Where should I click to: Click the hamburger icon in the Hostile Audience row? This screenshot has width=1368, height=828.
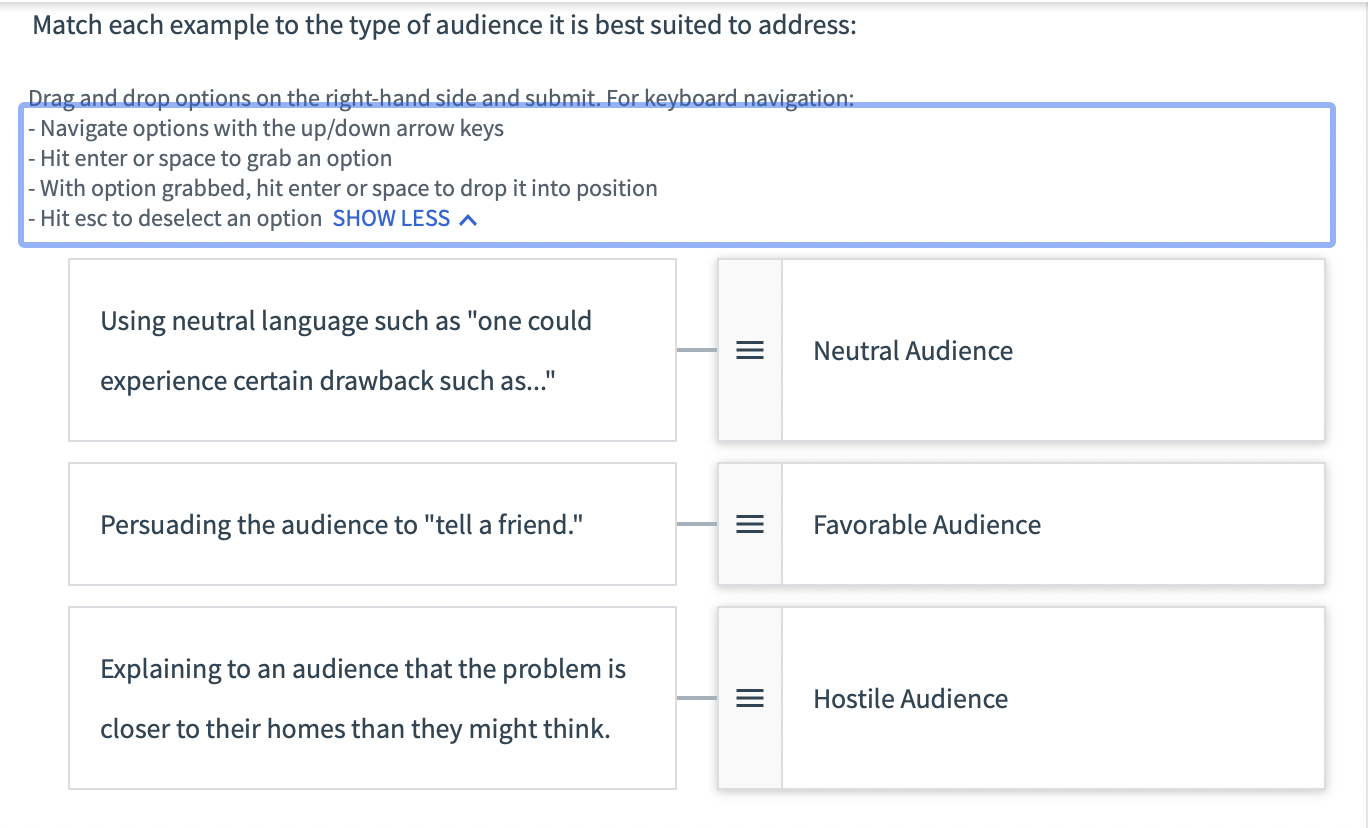748,698
